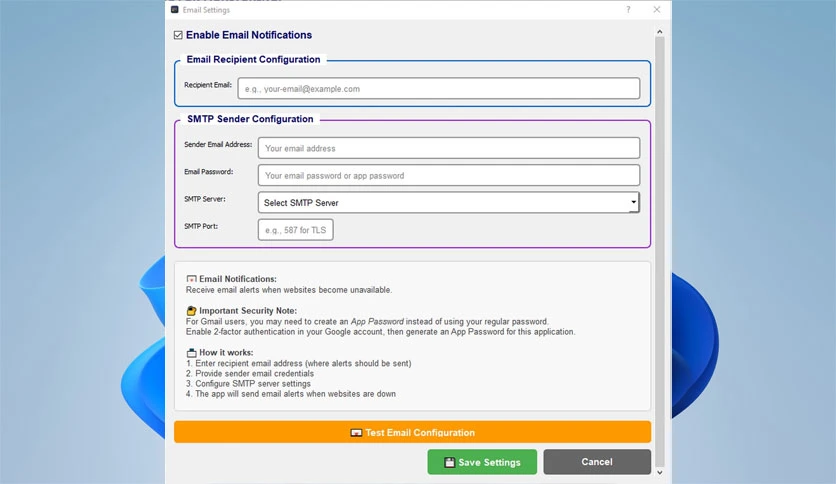Click the envelope icon beside Email Notifications heading

(191, 279)
